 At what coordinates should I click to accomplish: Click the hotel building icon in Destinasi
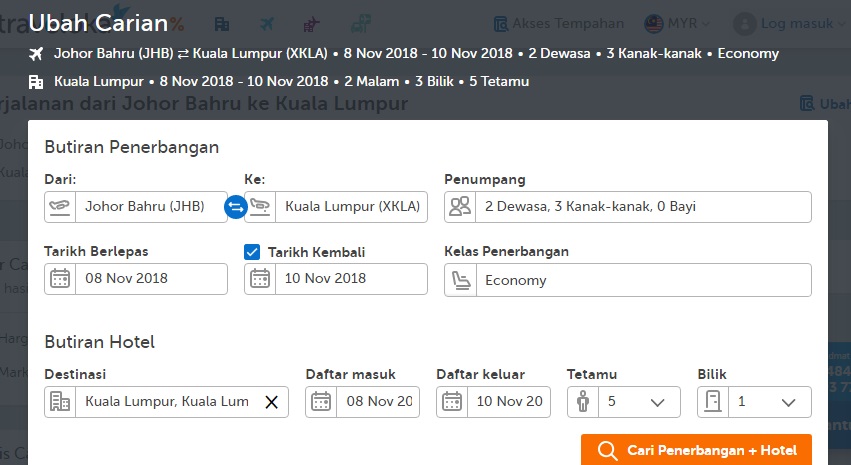61,402
